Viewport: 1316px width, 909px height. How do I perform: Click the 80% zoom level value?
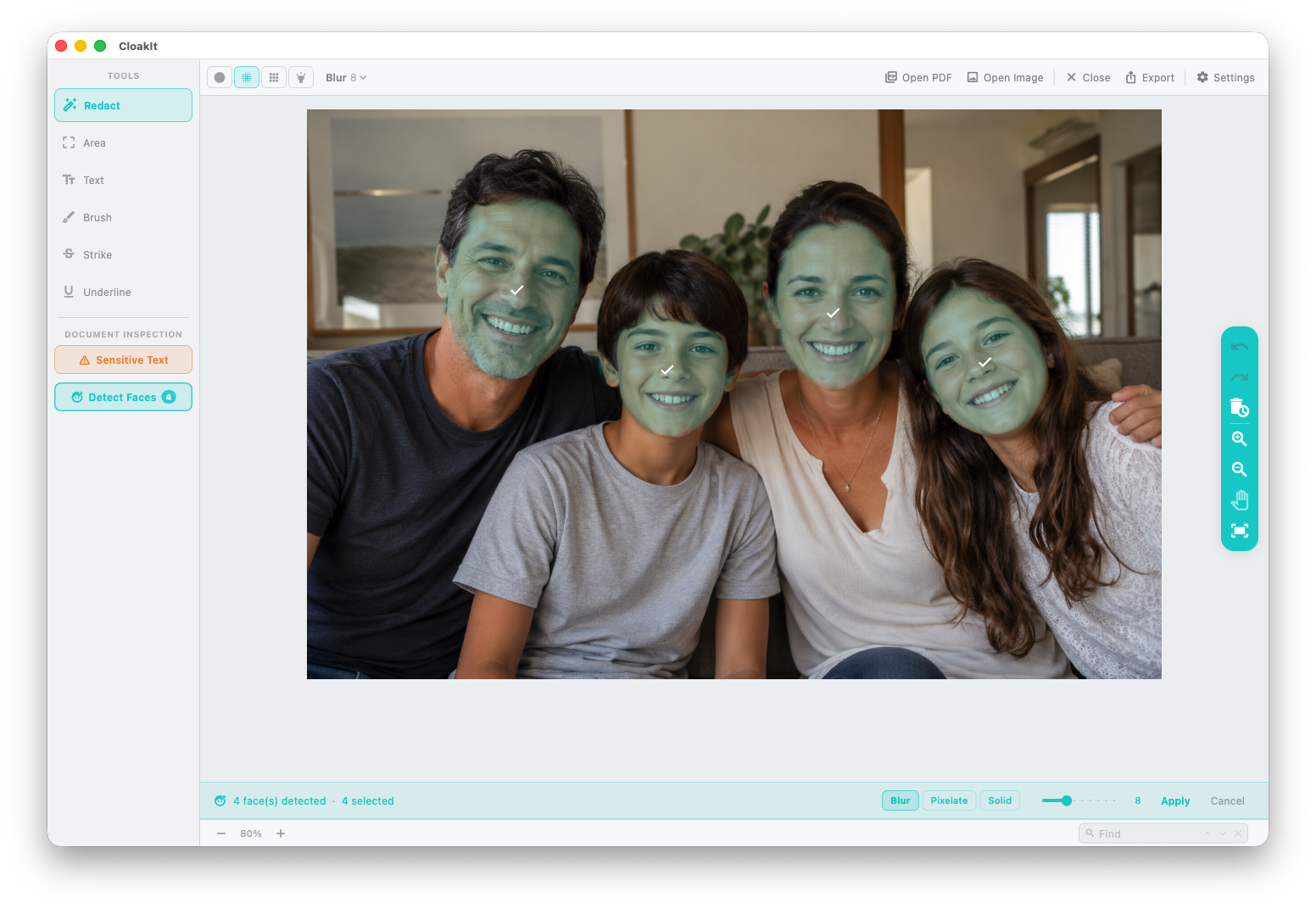coord(251,834)
